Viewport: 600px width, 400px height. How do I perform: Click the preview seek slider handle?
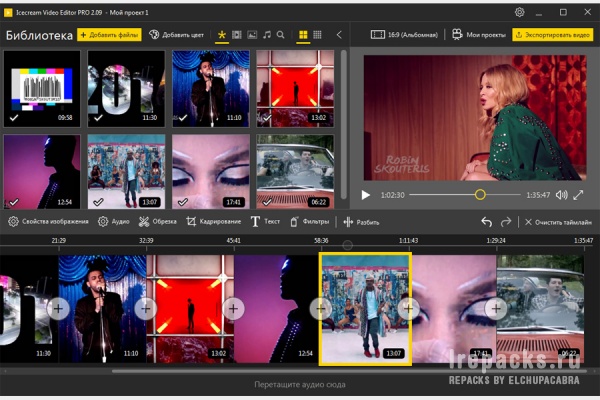(480, 195)
